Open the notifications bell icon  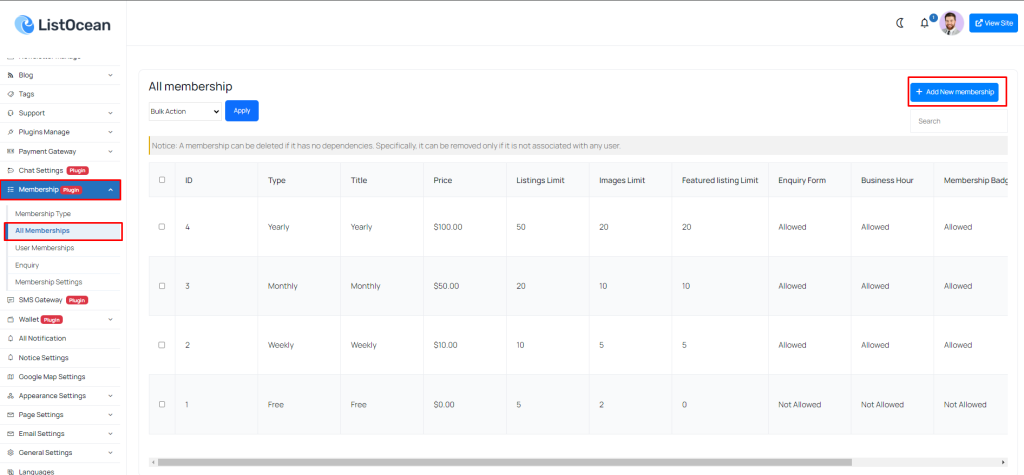point(924,24)
